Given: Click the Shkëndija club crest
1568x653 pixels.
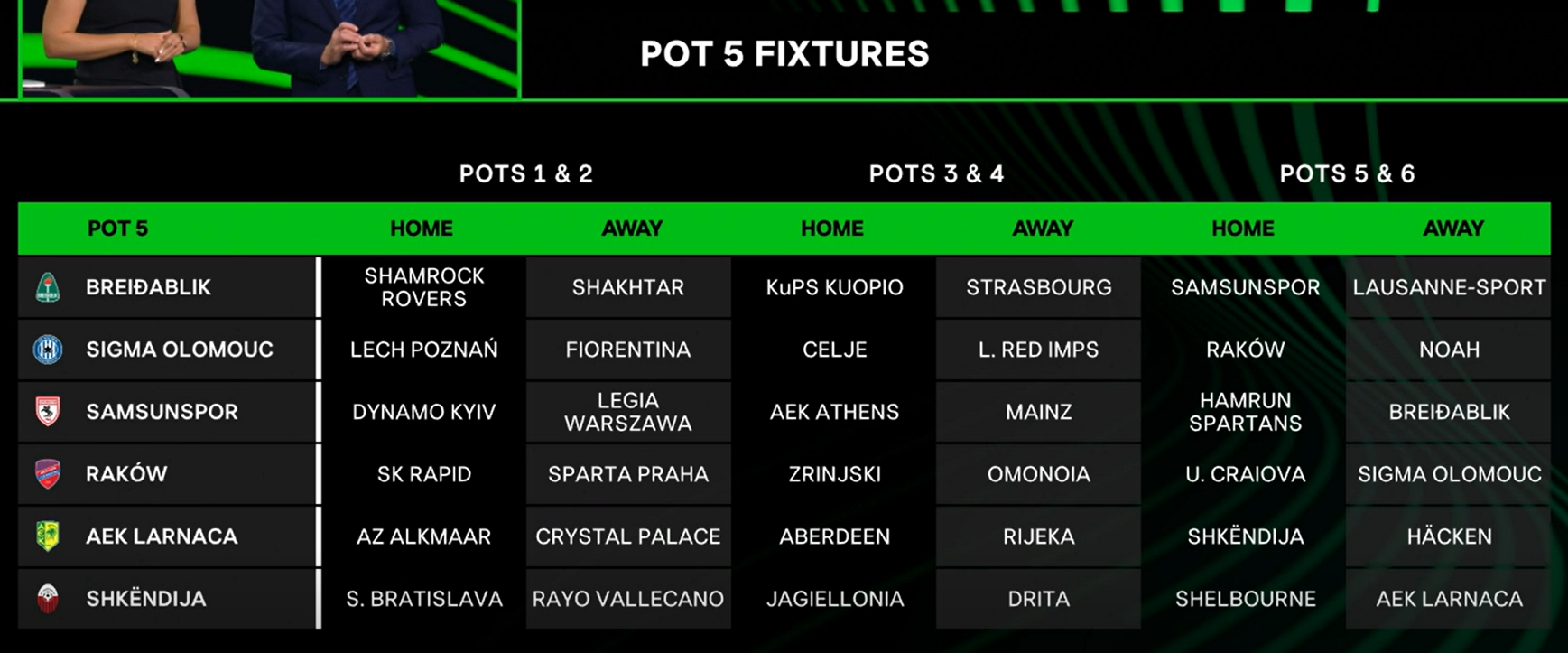Looking at the screenshot, I should pos(48,599).
